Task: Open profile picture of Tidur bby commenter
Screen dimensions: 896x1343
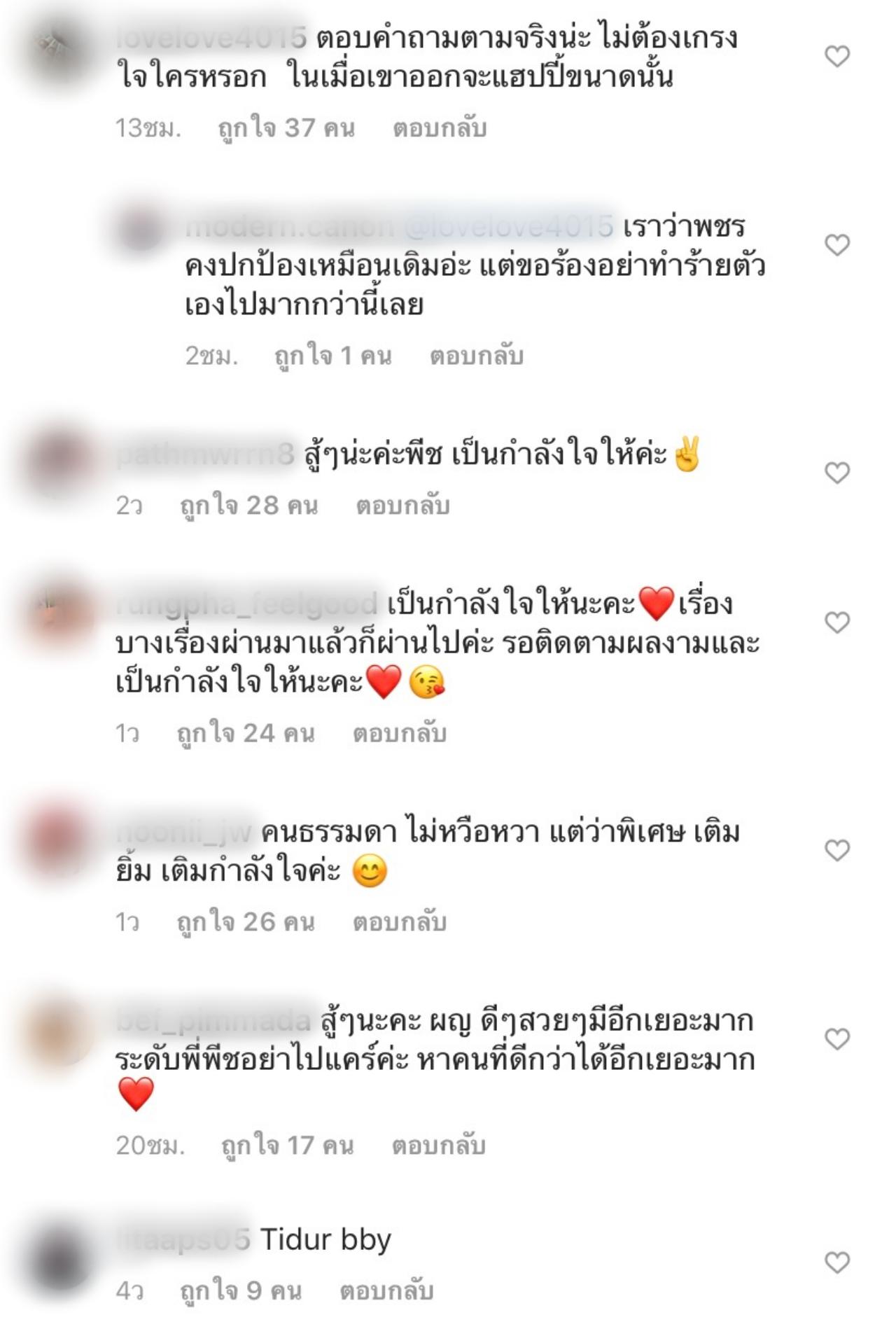Action: pyautogui.click(x=61, y=1257)
